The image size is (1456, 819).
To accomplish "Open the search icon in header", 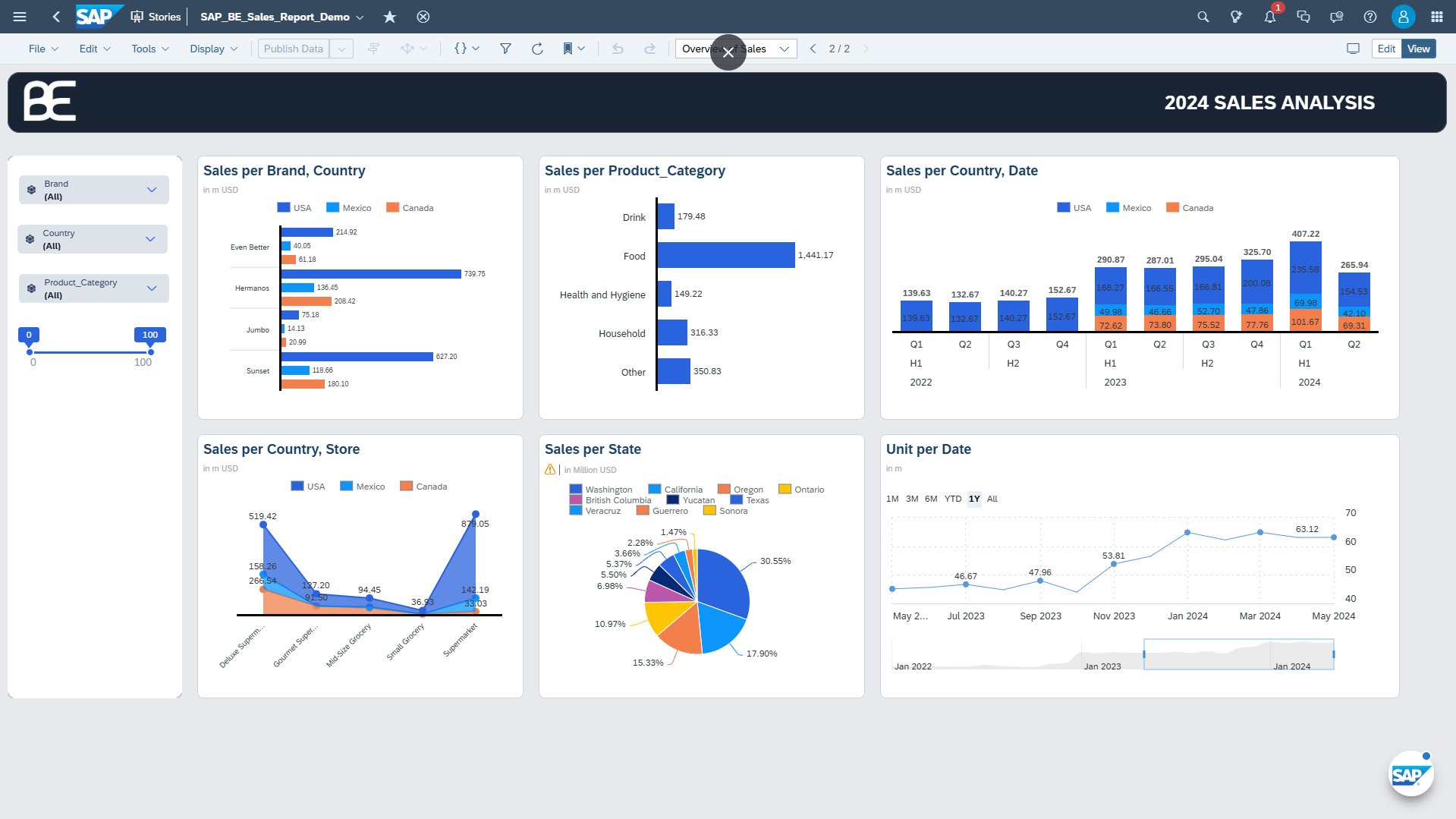I will point(1203,17).
